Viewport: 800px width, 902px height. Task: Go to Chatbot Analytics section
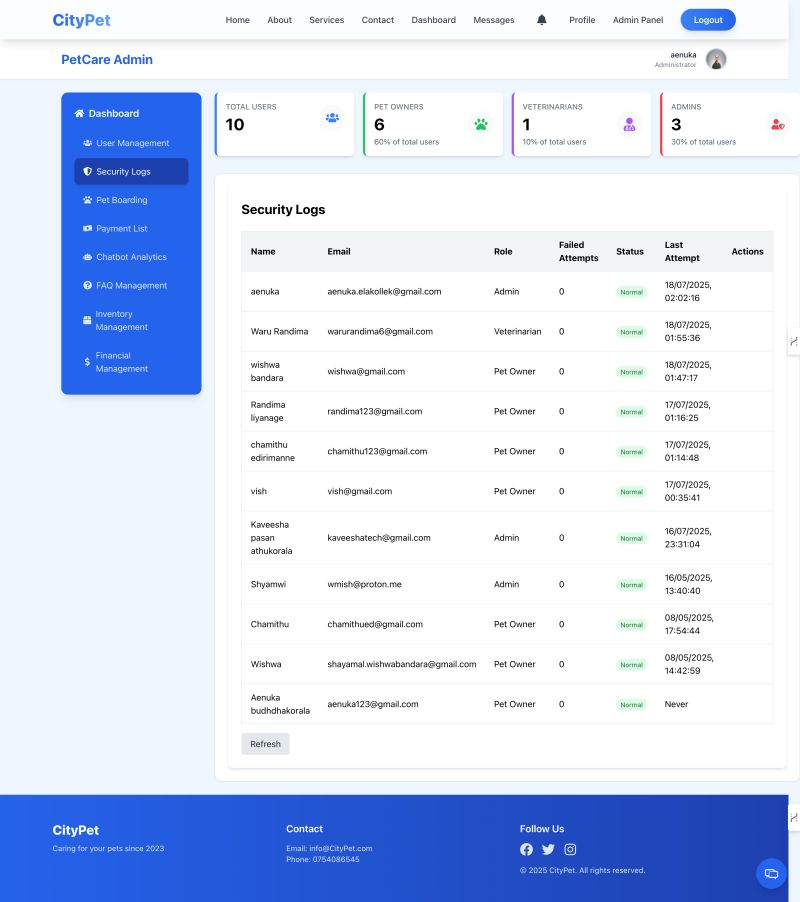(x=131, y=257)
